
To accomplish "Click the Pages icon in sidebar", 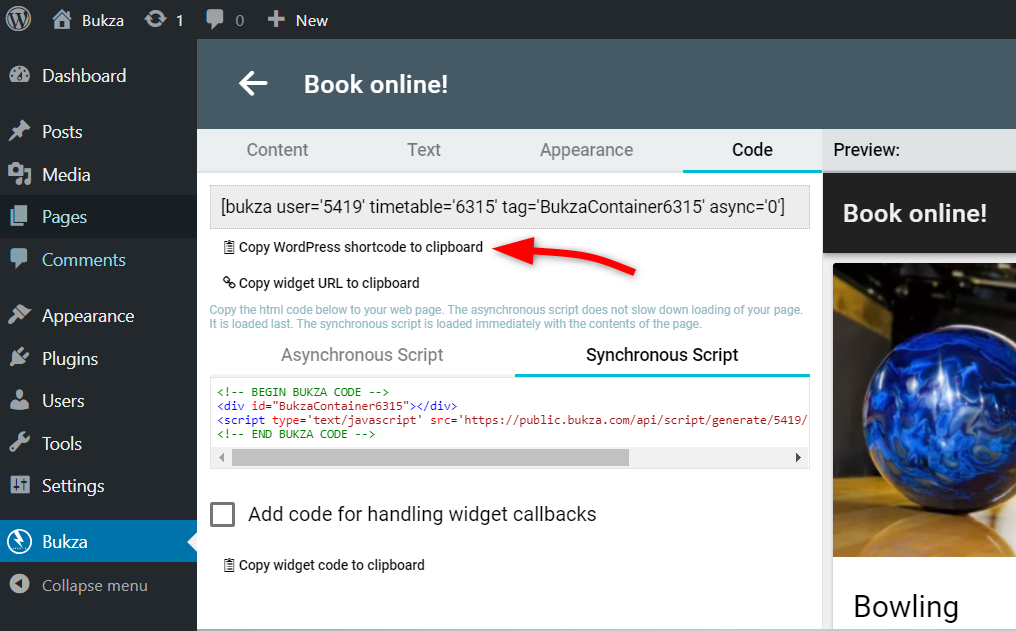I will point(19,216).
